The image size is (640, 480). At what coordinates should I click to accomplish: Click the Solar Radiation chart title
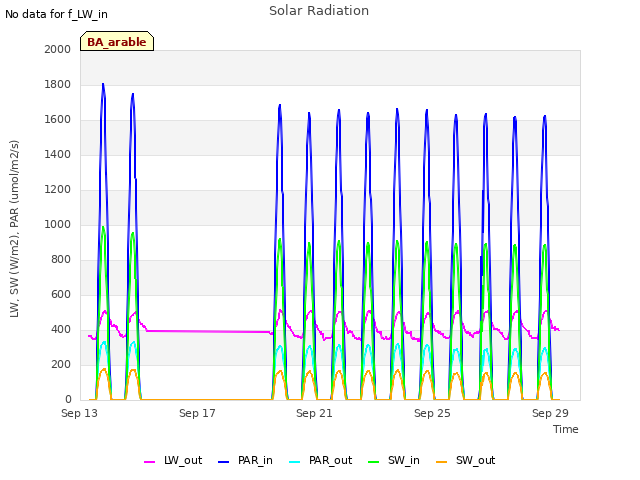[319, 11]
